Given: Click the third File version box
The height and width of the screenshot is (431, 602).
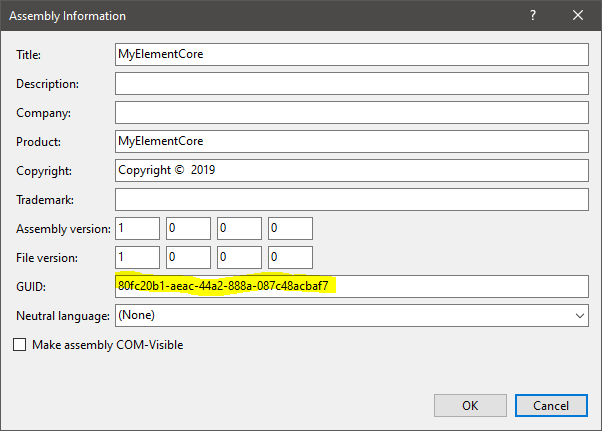Looking at the screenshot, I should click(x=239, y=257).
